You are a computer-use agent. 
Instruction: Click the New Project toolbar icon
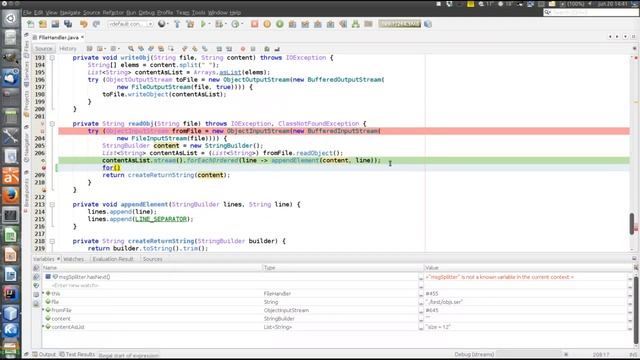point(43,24)
